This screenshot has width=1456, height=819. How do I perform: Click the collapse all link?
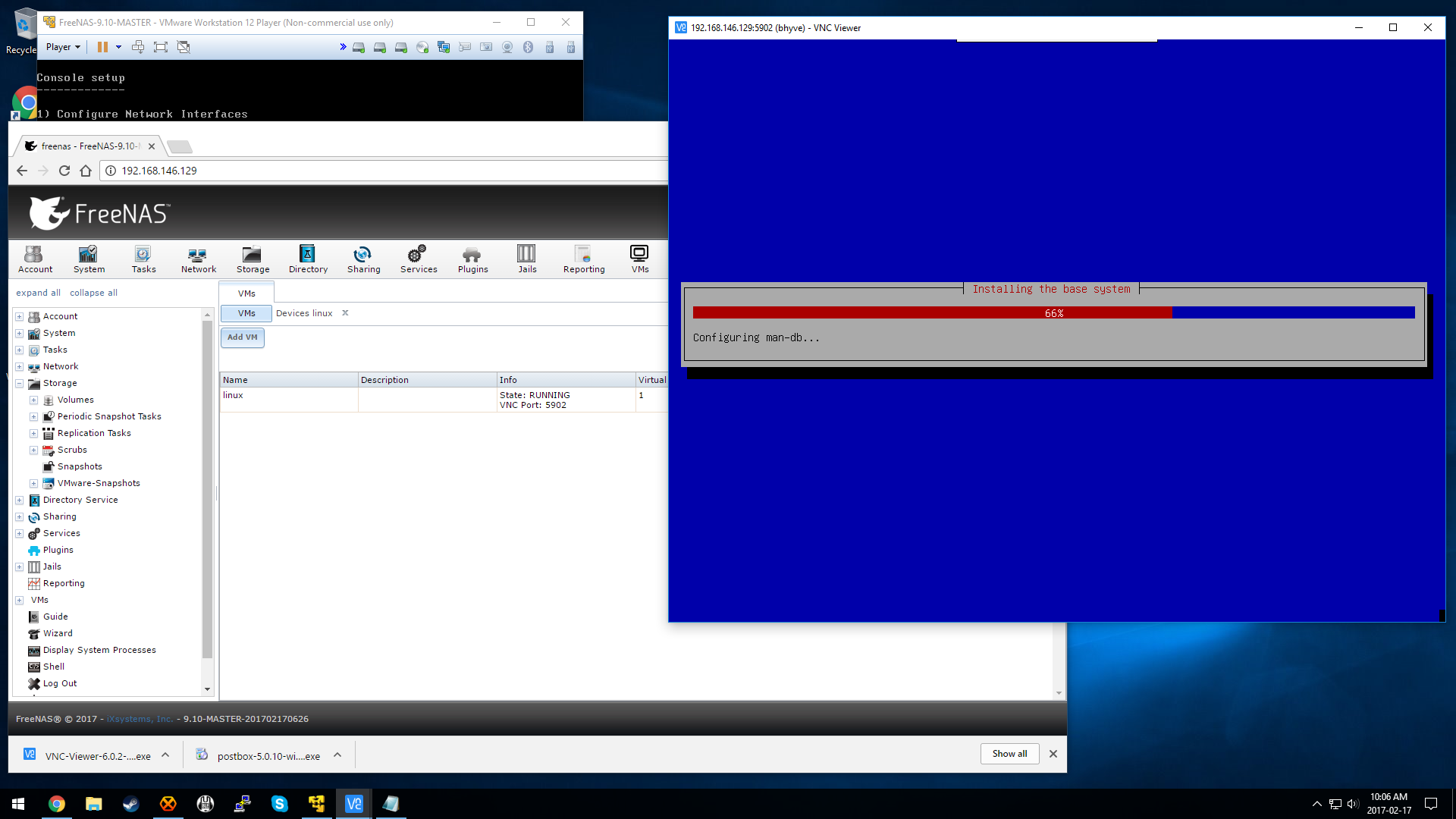(x=93, y=293)
